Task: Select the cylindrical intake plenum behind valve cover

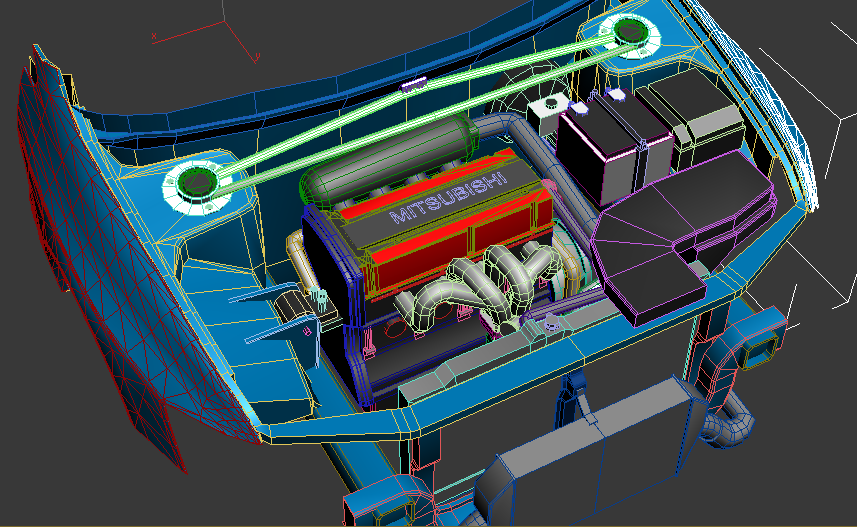Action: [x=391, y=160]
